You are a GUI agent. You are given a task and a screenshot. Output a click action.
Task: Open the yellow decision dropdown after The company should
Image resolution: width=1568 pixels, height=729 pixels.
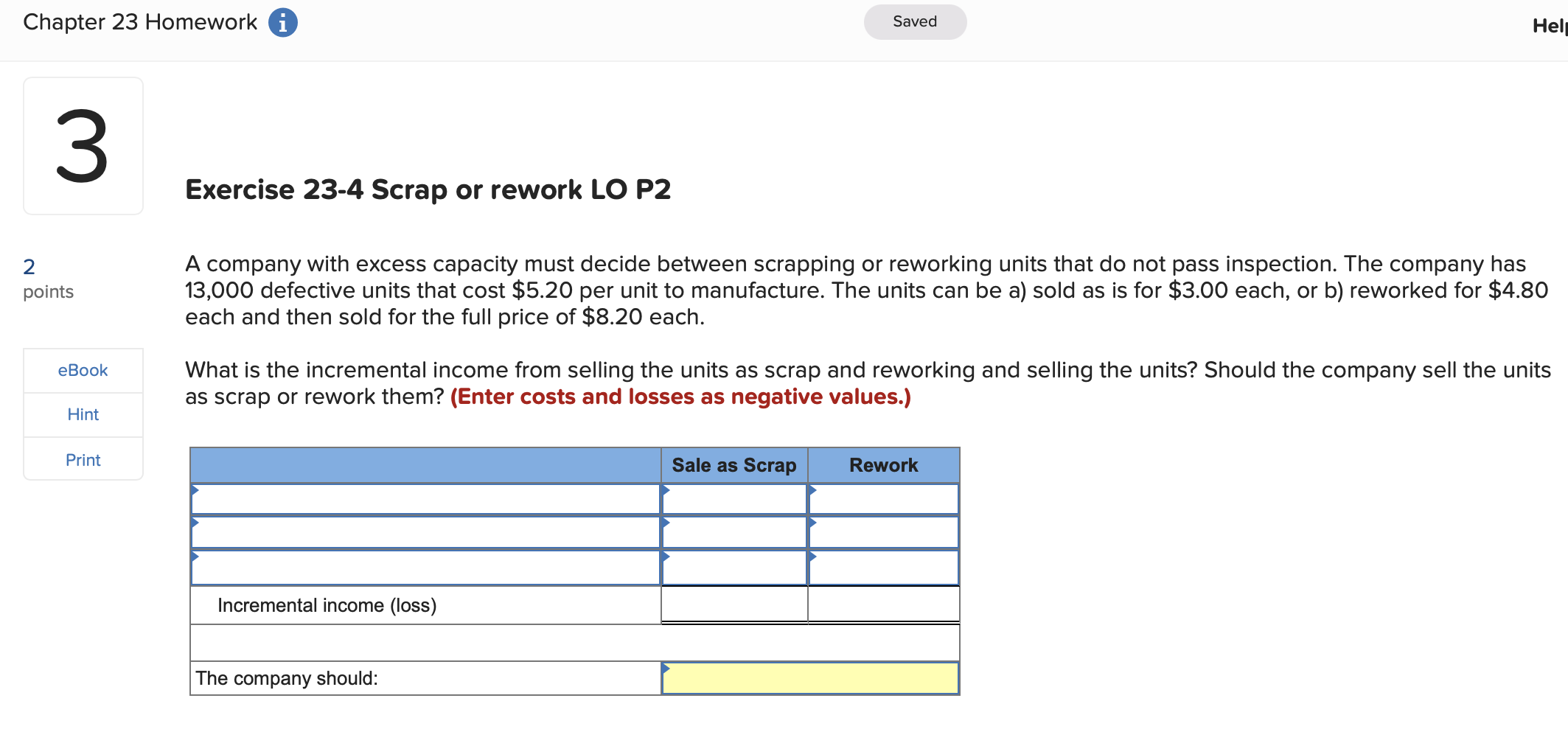click(809, 678)
